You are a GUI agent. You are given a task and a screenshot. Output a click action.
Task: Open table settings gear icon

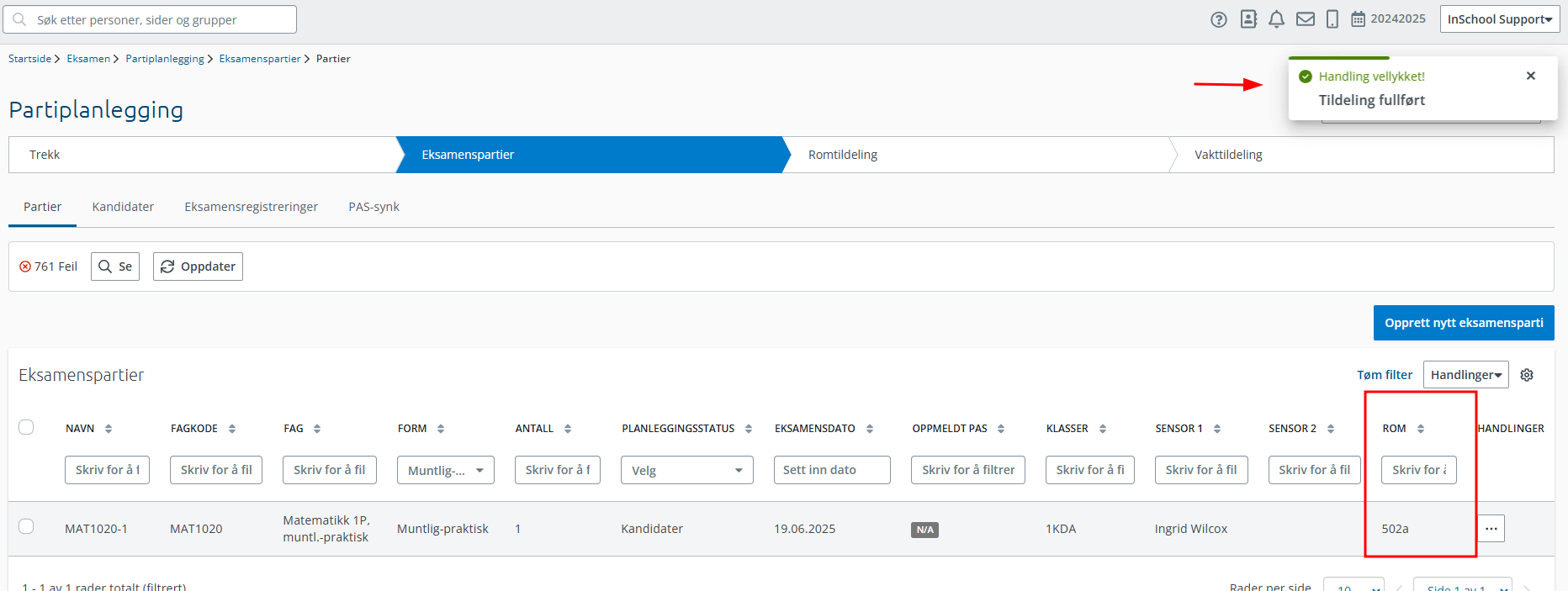pyautogui.click(x=1527, y=375)
